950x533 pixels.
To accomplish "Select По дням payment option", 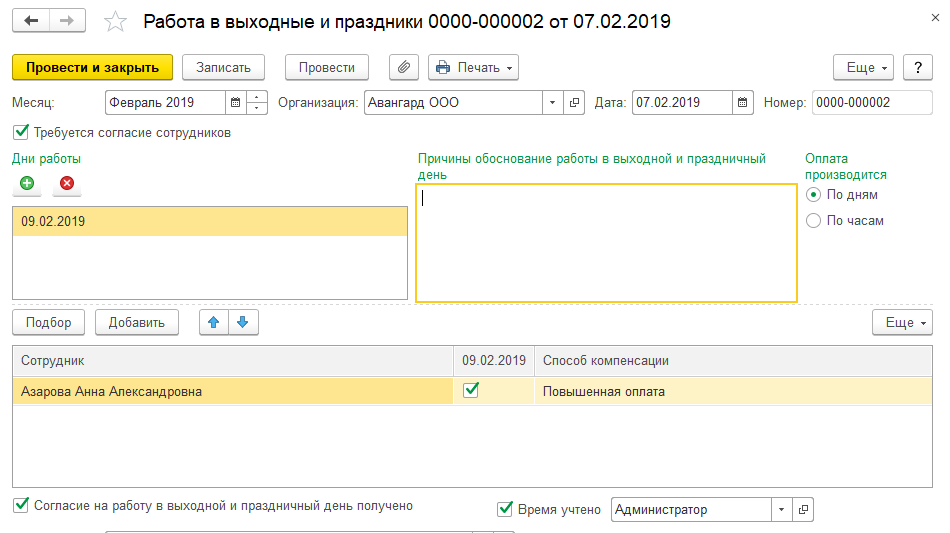I will [x=813, y=194].
